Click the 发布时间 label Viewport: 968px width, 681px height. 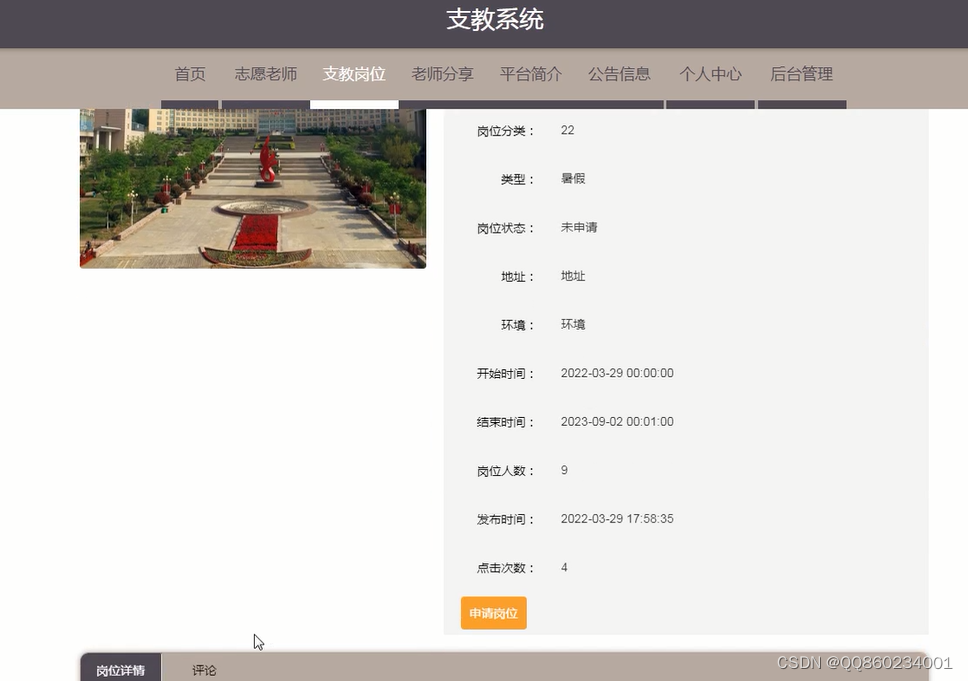coord(505,519)
